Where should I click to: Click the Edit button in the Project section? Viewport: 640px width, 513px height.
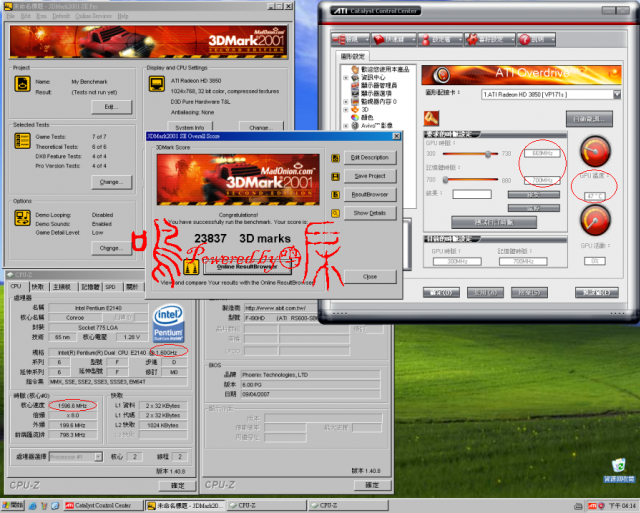tap(111, 107)
